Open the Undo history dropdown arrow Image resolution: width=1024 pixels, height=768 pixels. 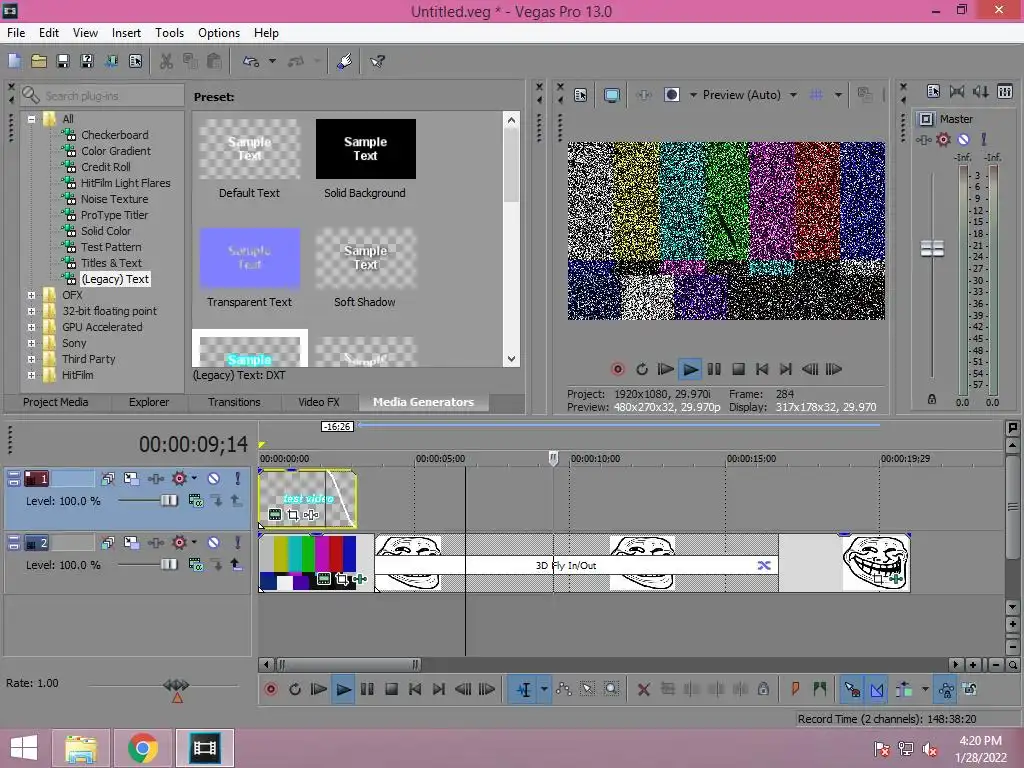pos(272,61)
